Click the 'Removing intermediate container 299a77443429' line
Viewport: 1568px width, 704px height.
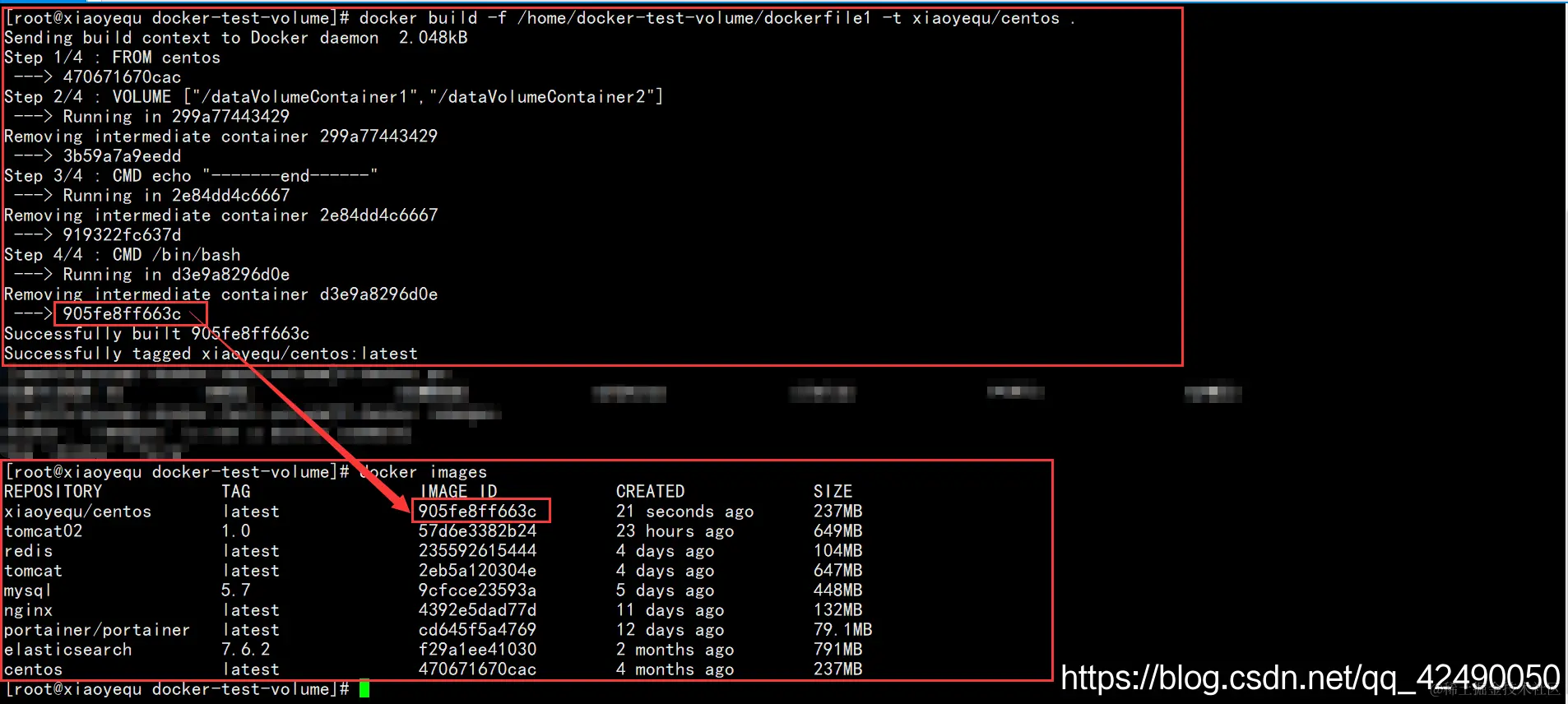tap(221, 137)
